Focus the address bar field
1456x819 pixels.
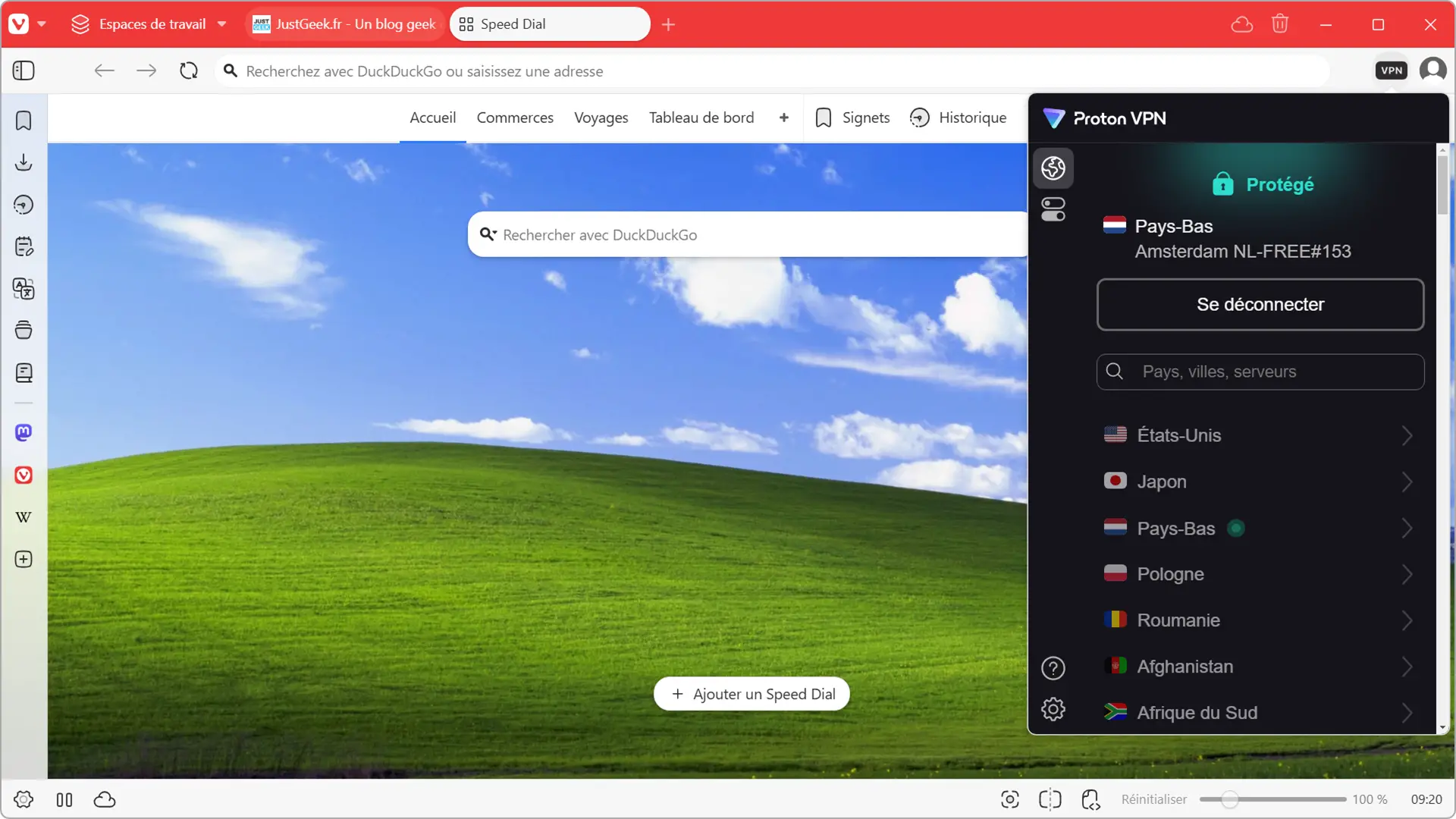click(x=772, y=71)
